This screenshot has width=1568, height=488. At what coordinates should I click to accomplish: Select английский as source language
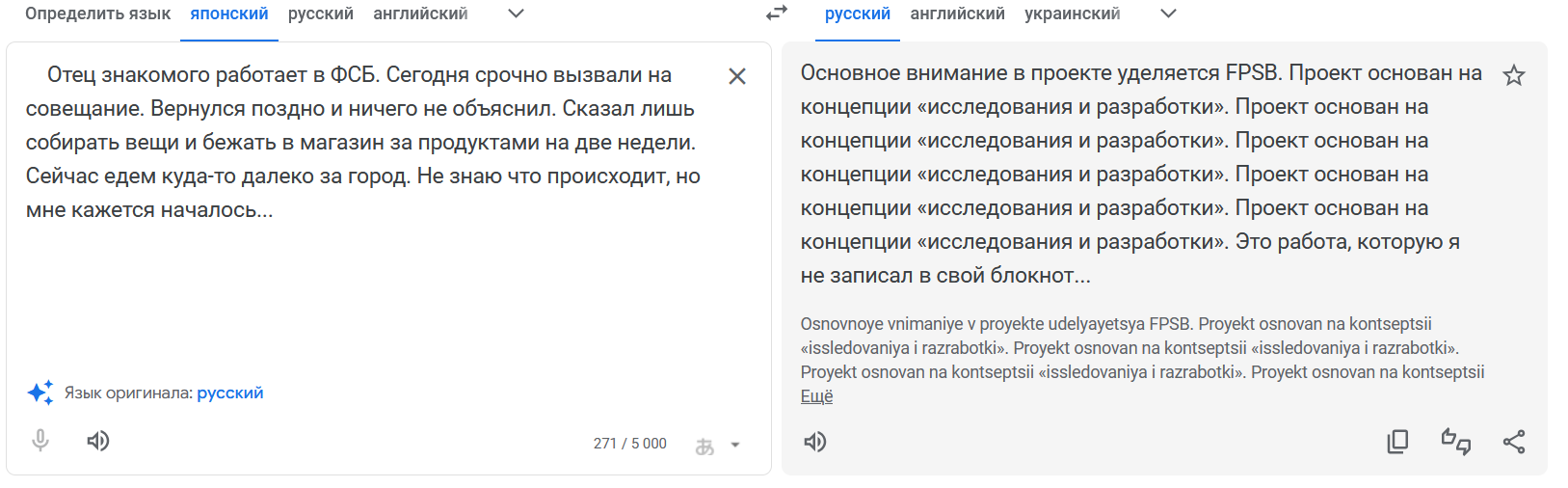[x=420, y=14]
